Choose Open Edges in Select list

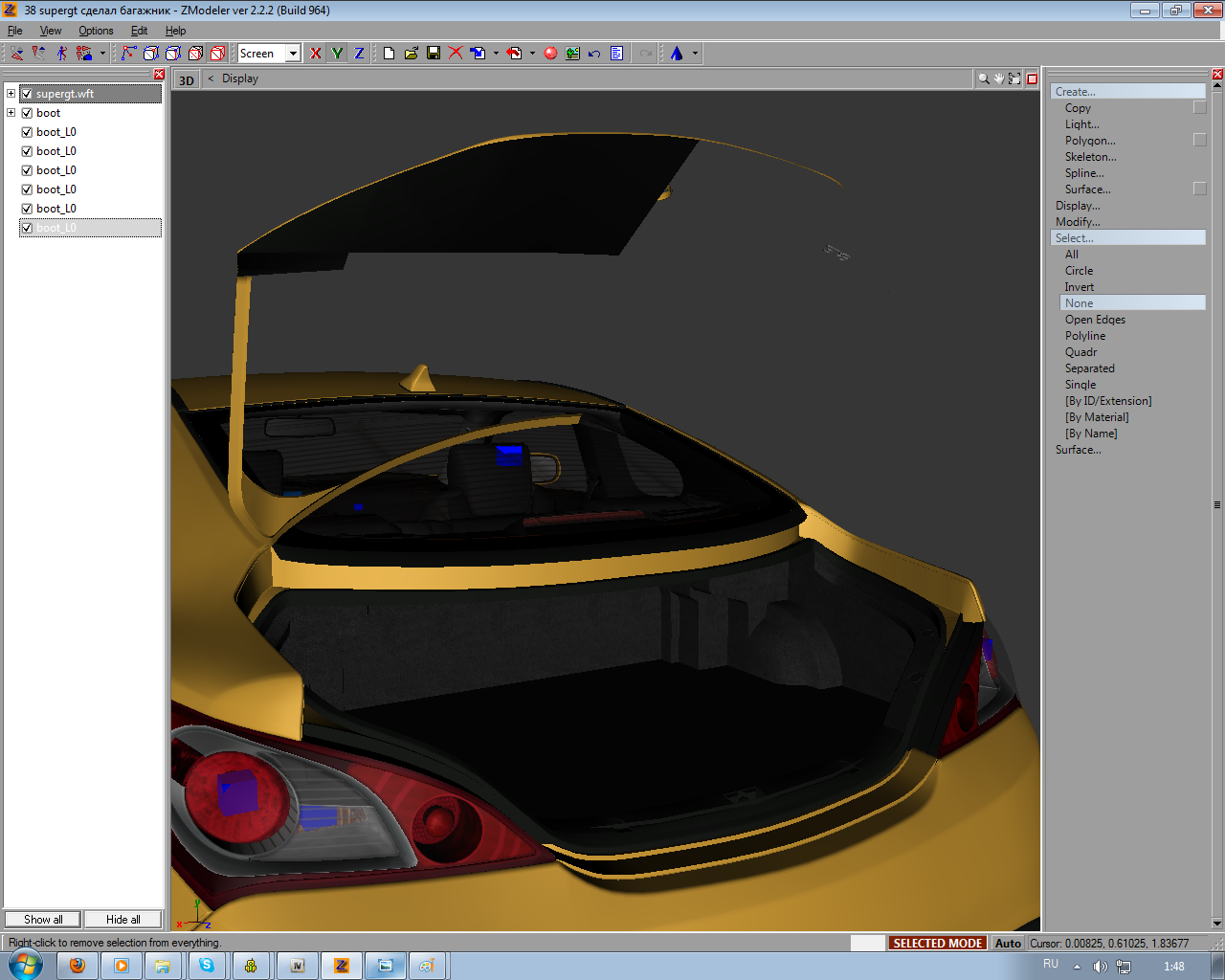pos(1095,320)
